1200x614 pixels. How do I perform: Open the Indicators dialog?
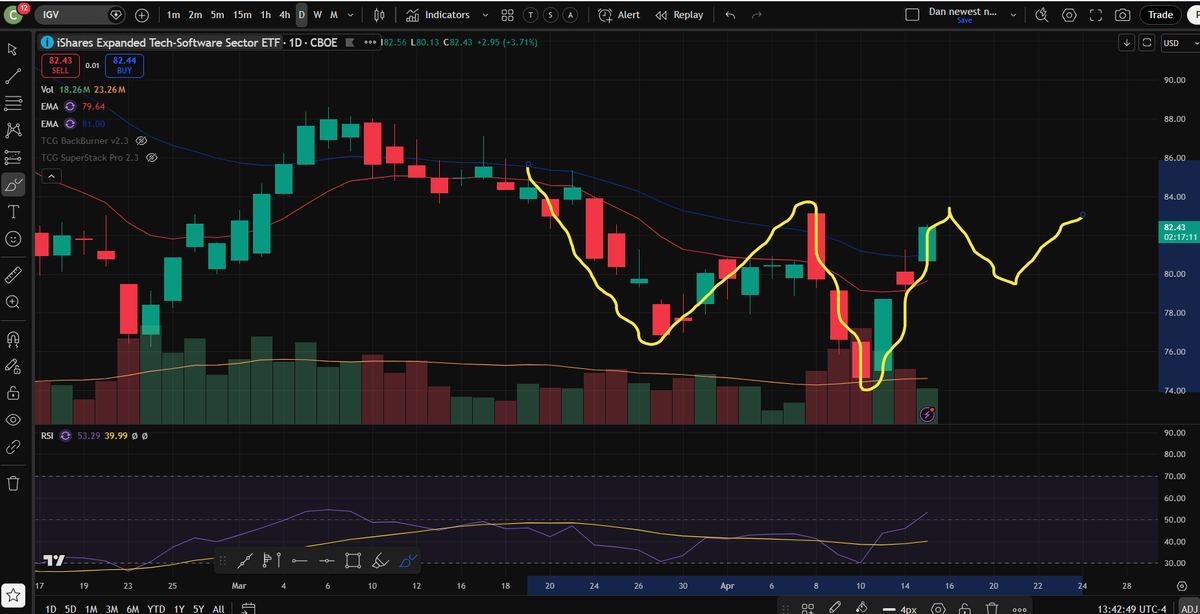click(438, 15)
